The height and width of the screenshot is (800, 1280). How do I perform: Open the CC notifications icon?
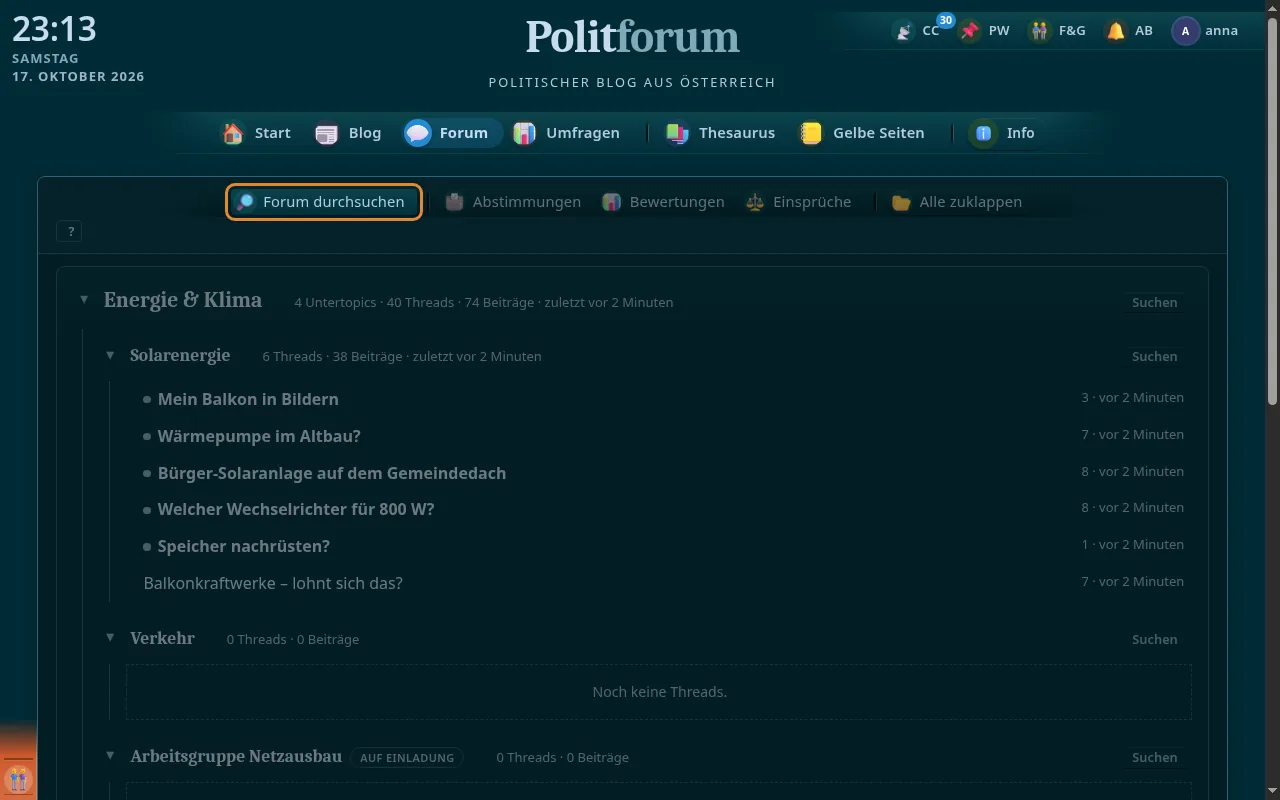point(904,31)
